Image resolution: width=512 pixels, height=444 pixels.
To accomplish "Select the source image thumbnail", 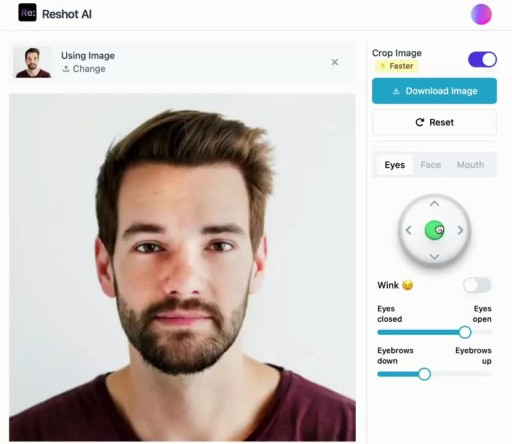I will [x=33, y=62].
